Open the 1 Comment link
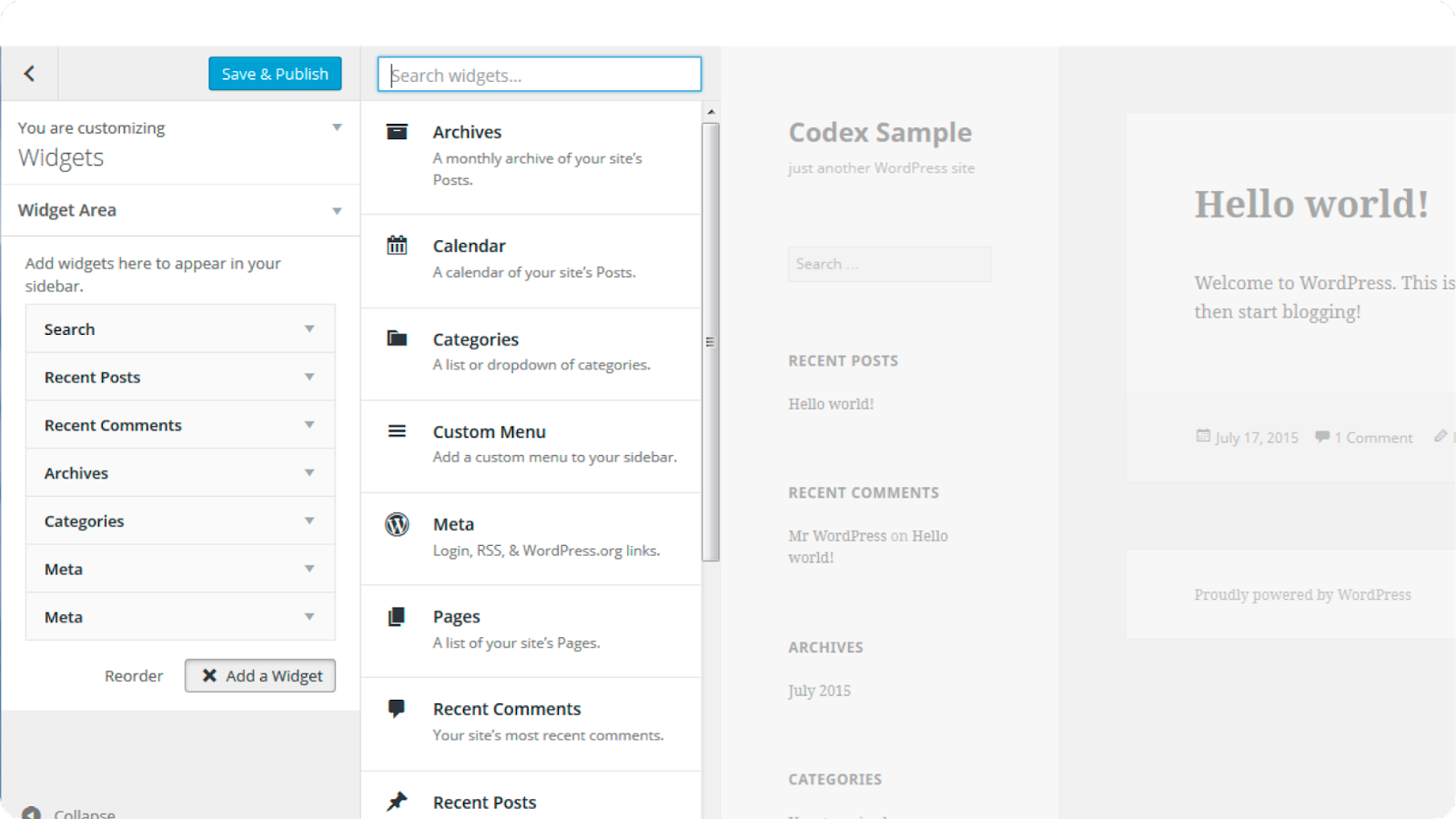This screenshot has width=1456, height=819. pos(1373,438)
